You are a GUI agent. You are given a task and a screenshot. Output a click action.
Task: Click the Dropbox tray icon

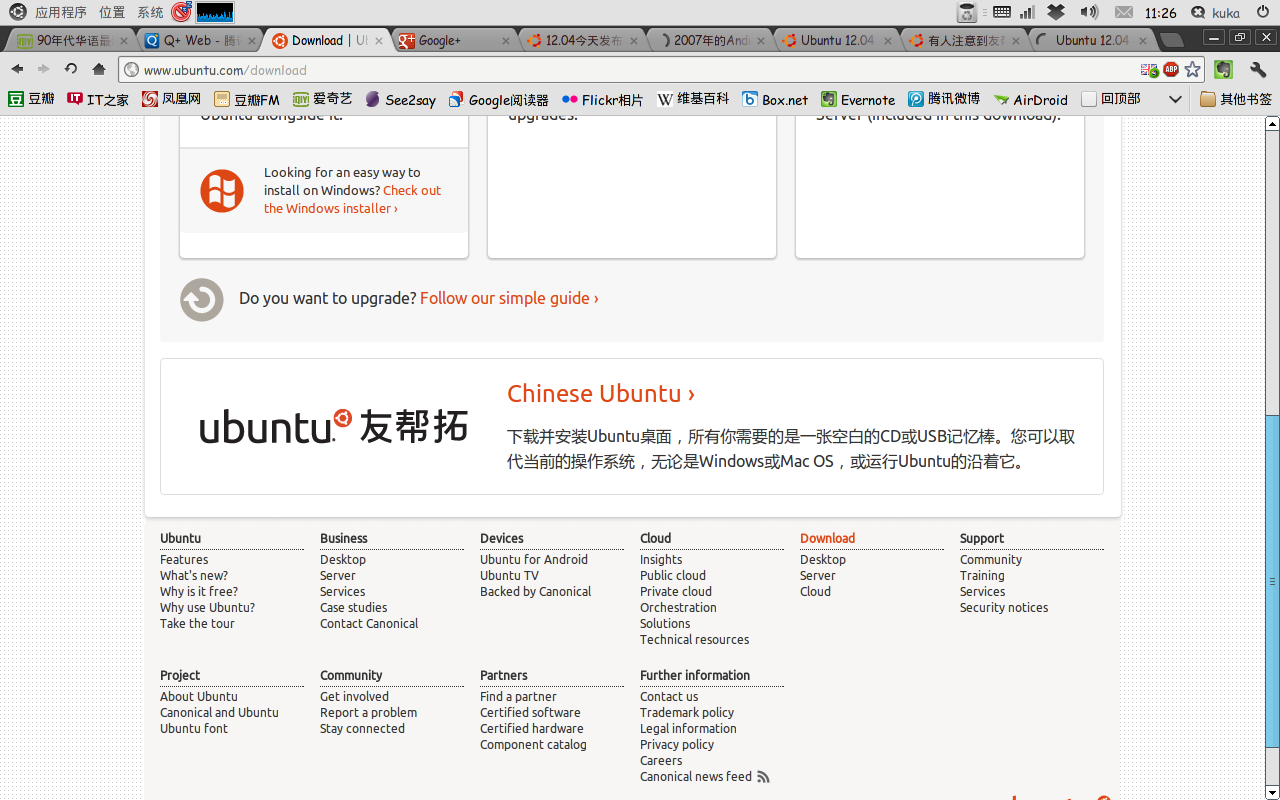pos(1056,12)
